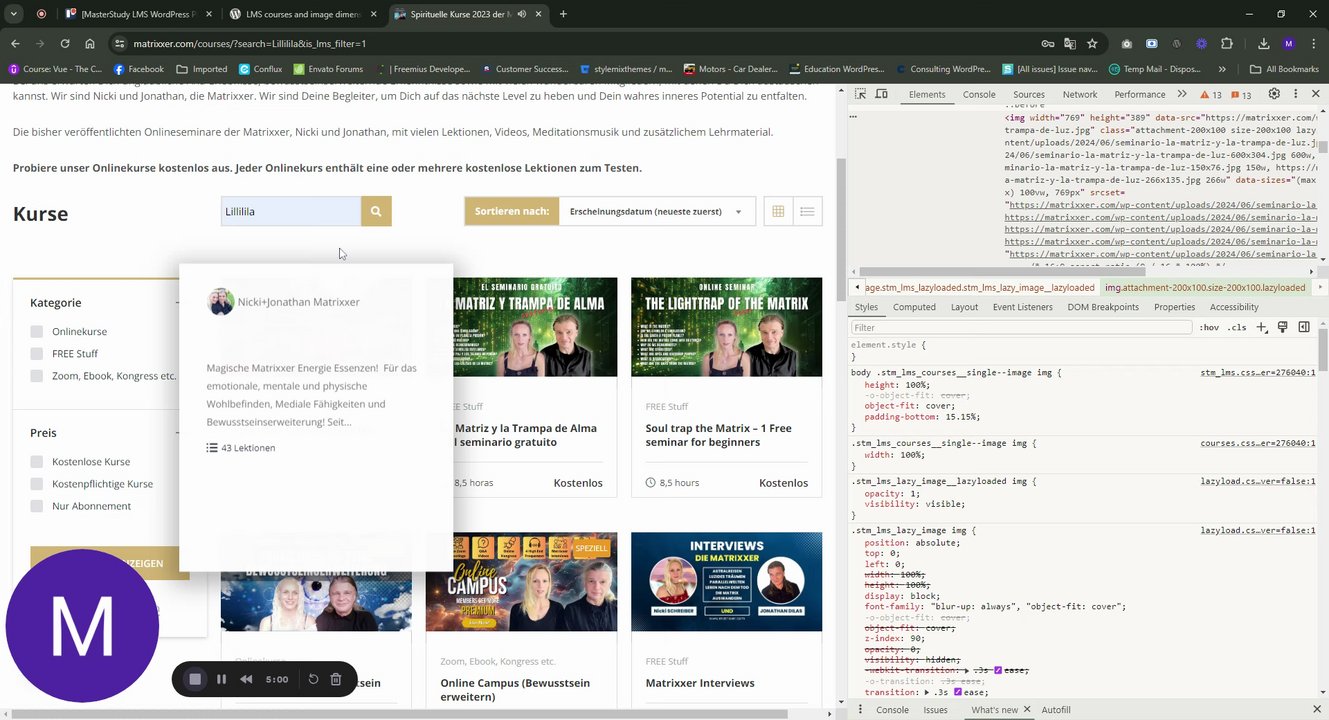This screenshot has height=720, width=1329.
Task: Toggle the rendering emulations paintbrush icon
Action: tap(1283, 327)
